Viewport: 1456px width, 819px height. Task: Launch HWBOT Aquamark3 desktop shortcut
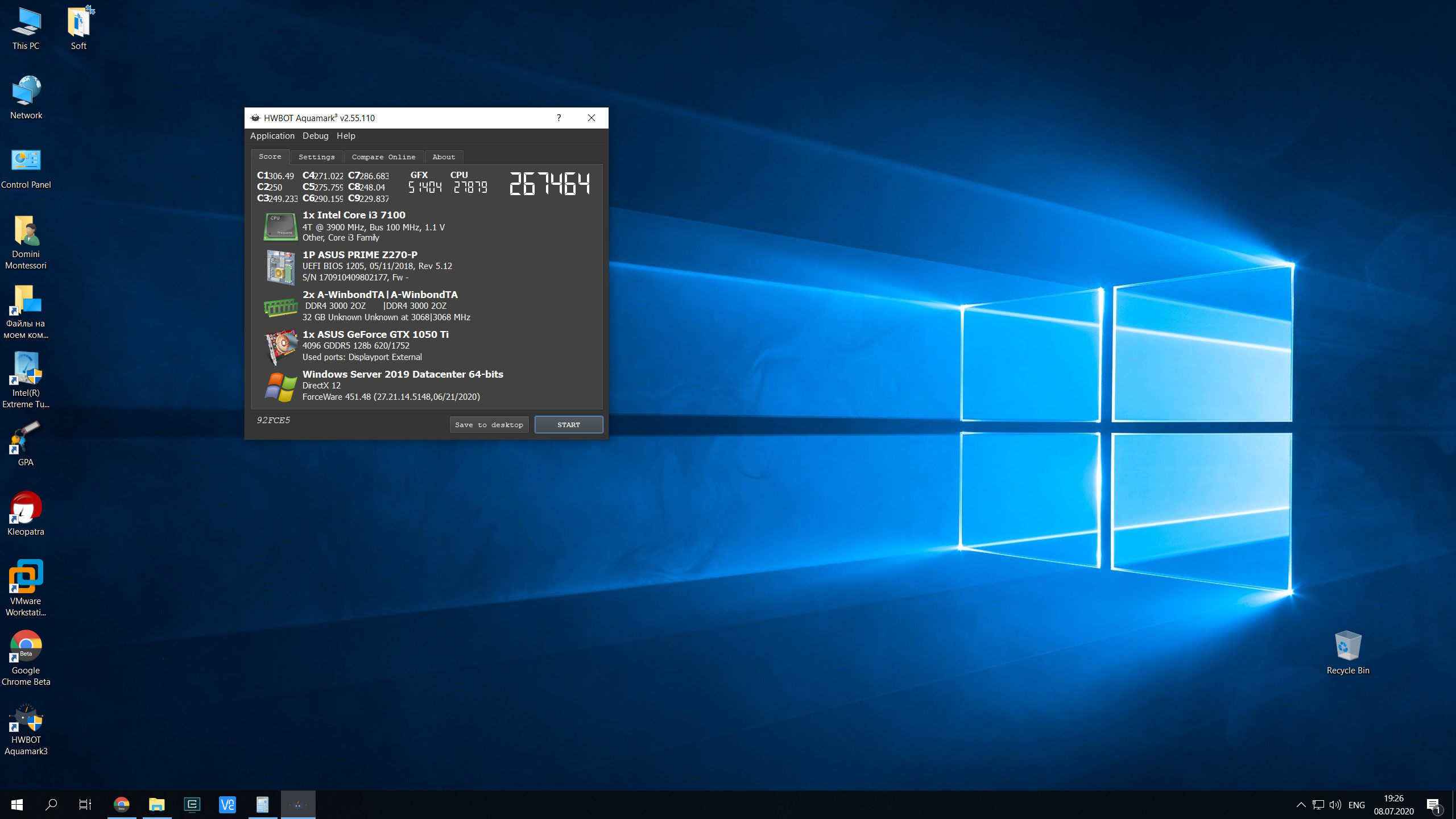(26, 728)
